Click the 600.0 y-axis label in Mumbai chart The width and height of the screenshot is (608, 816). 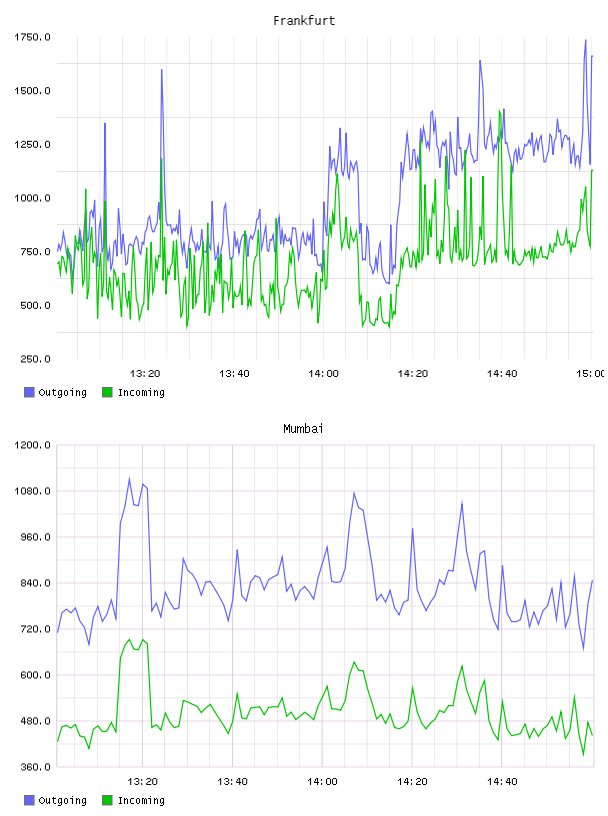pos(35,675)
